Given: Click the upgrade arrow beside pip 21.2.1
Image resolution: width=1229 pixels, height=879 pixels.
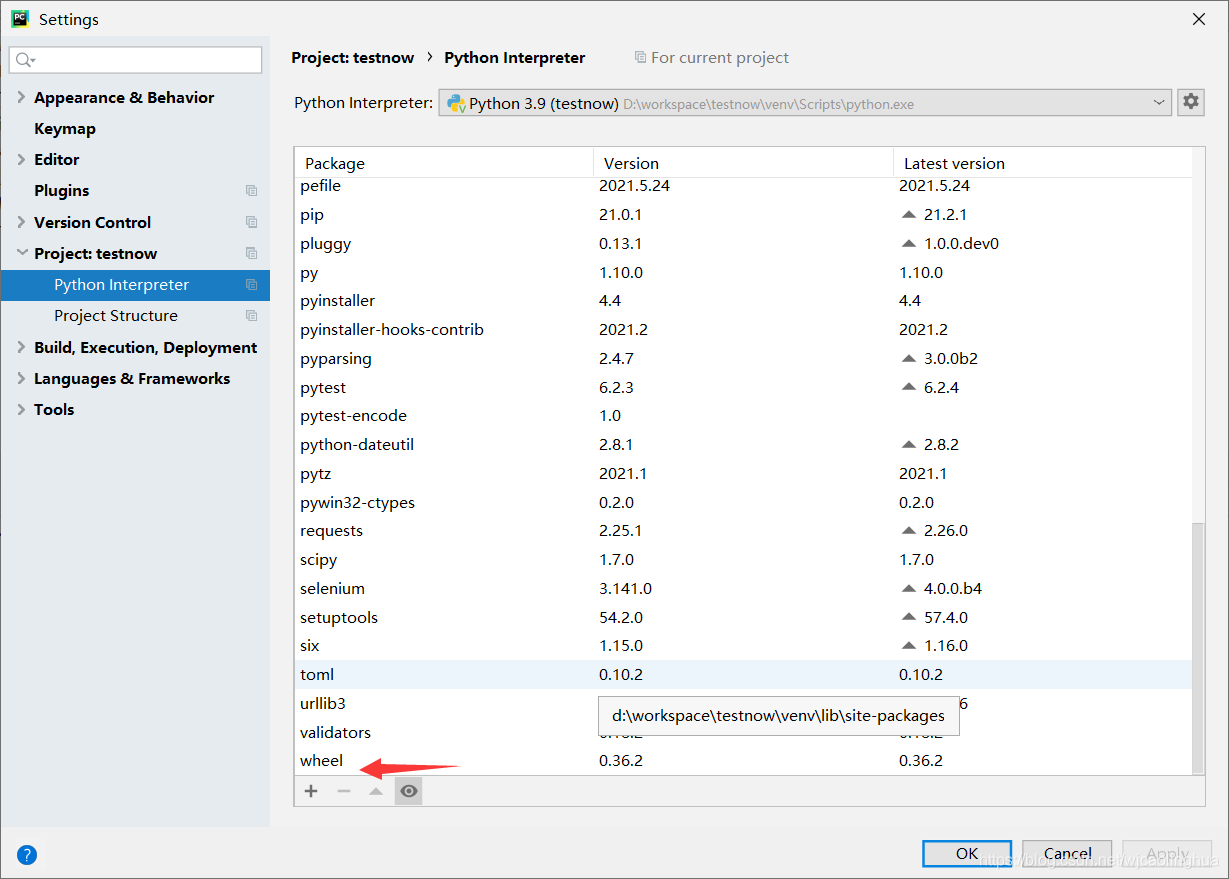Looking at the screenshot, I should [908, 215].
